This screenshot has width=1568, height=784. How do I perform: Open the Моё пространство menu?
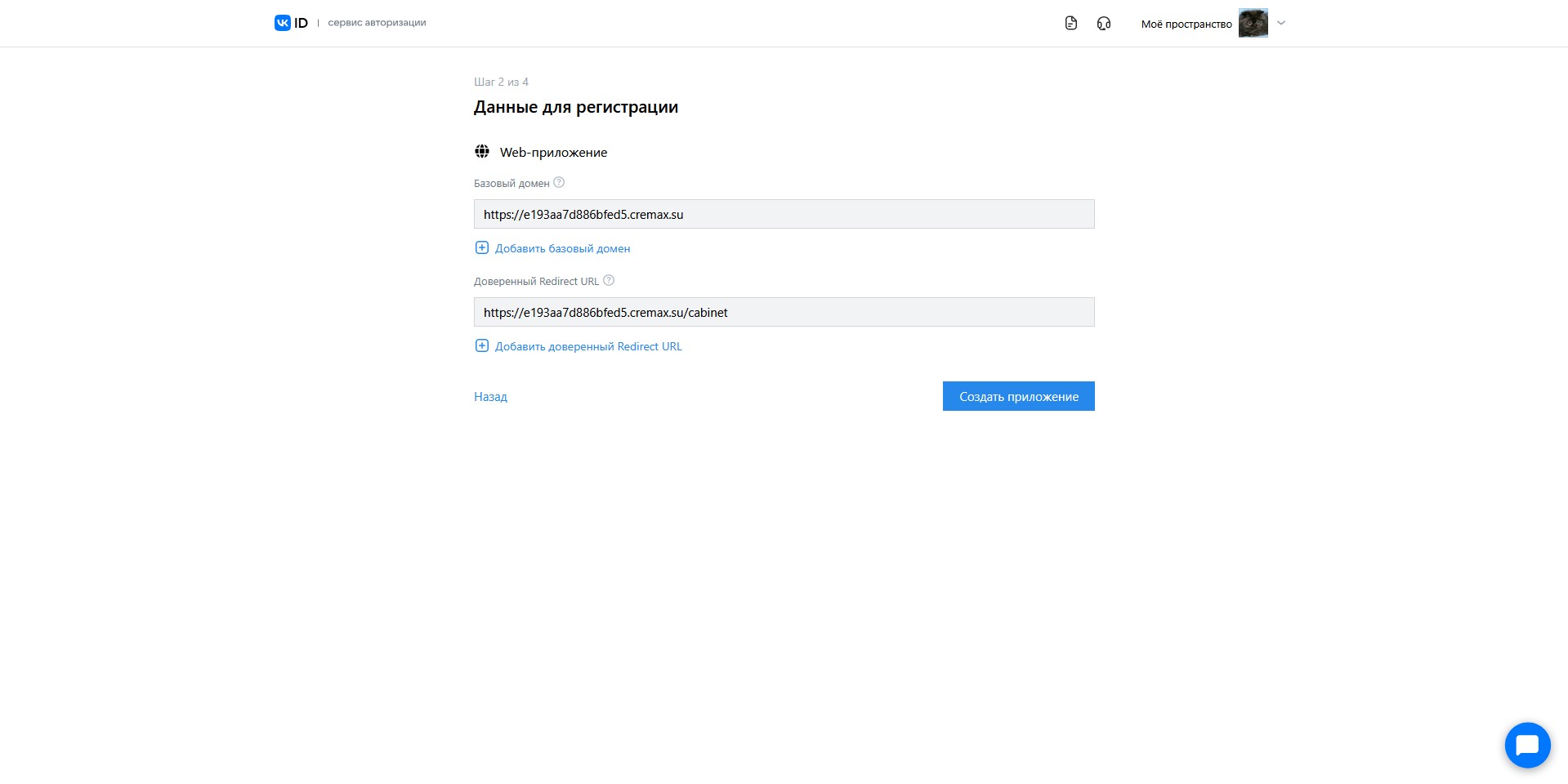point(1186,24)
